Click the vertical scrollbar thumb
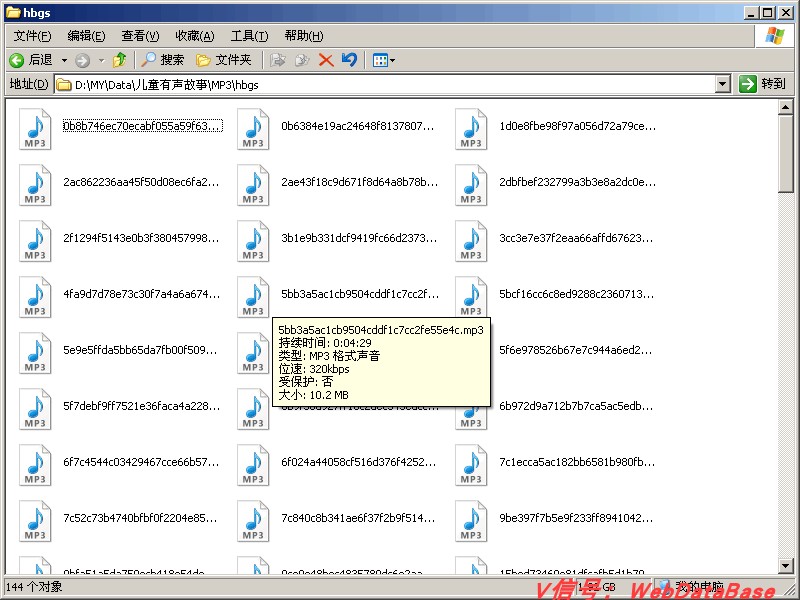Image resolution: width=800 pixels, height=600 pixels. 785,154
